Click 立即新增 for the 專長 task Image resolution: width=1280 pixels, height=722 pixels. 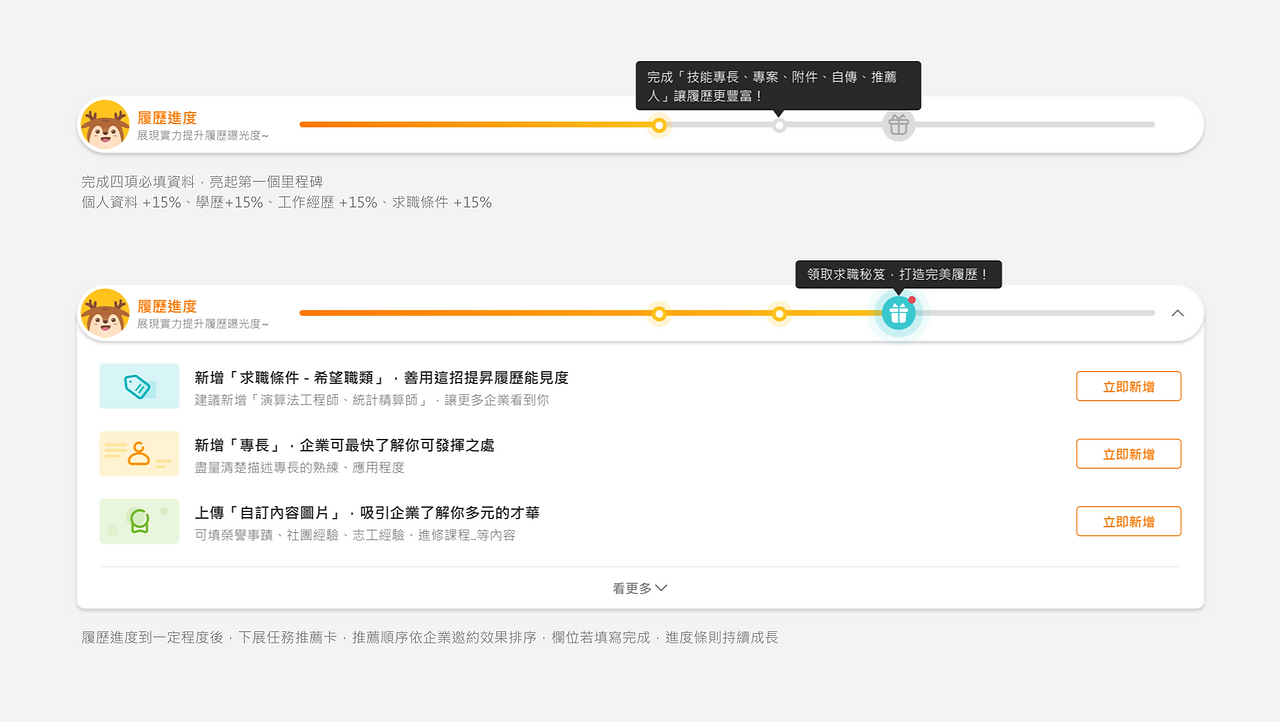point(1128,454)
